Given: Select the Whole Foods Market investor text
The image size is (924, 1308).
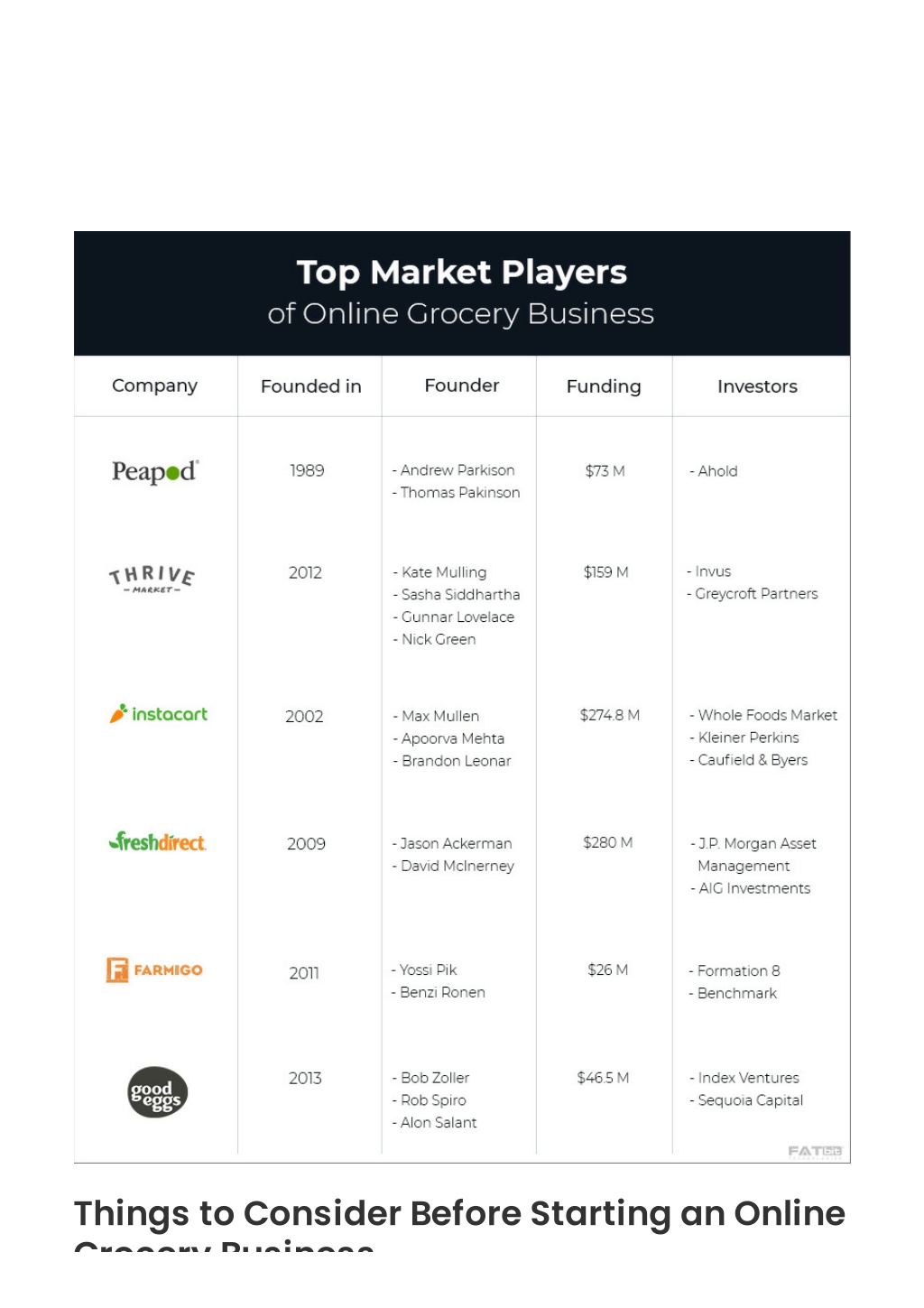Looking at the screenshot, I should [768, 715].
